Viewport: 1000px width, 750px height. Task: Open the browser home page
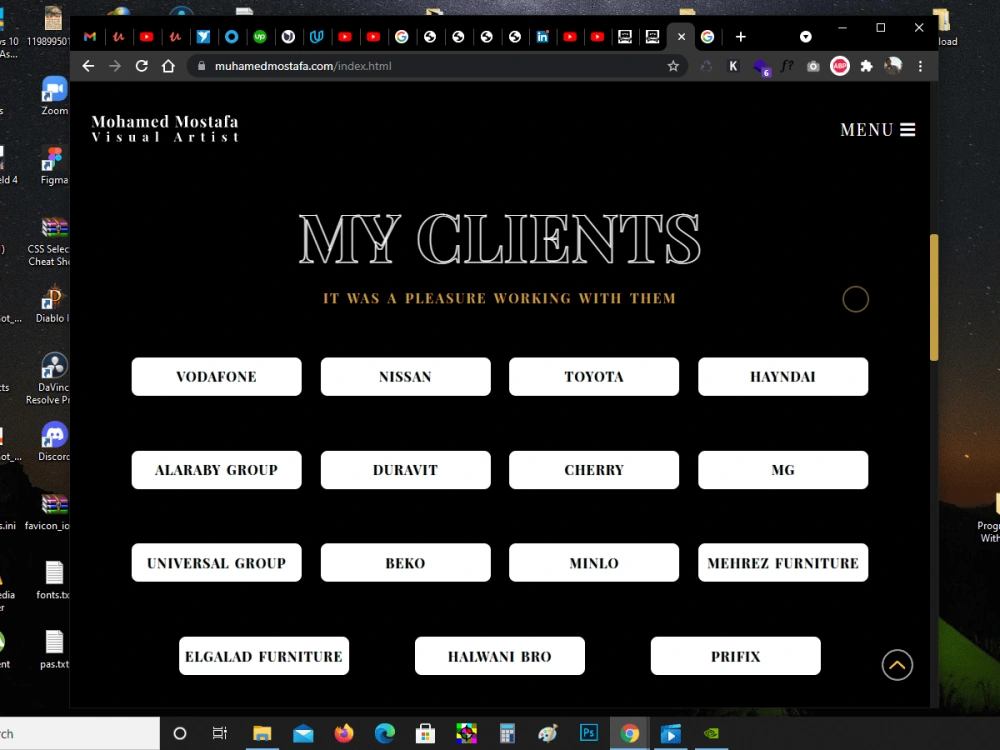tap(168, 66)
